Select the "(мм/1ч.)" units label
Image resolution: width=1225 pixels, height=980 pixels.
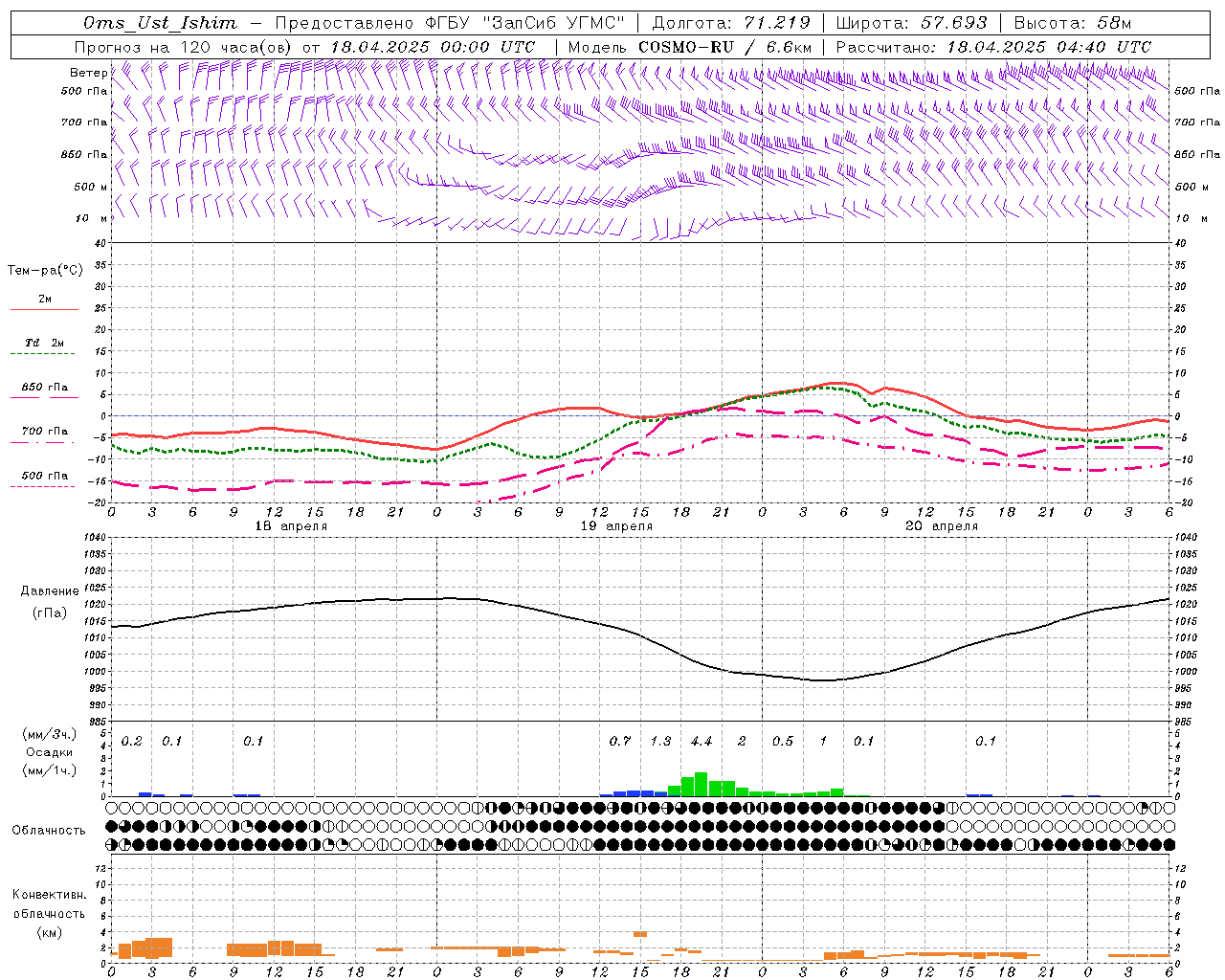click(x=50, y=770)
